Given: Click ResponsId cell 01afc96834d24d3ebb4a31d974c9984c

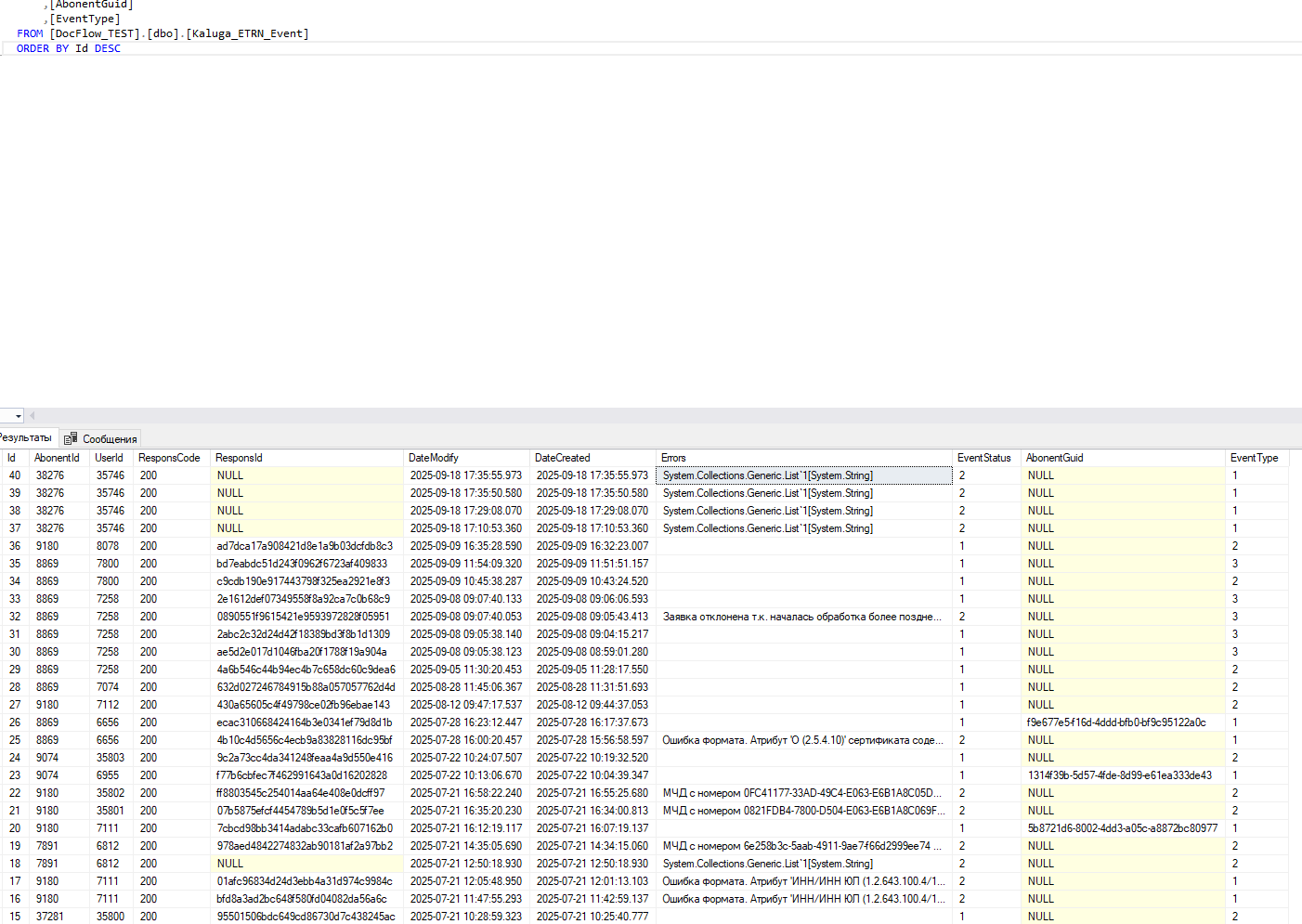Looking at the screenshot, I should (306, 881).
